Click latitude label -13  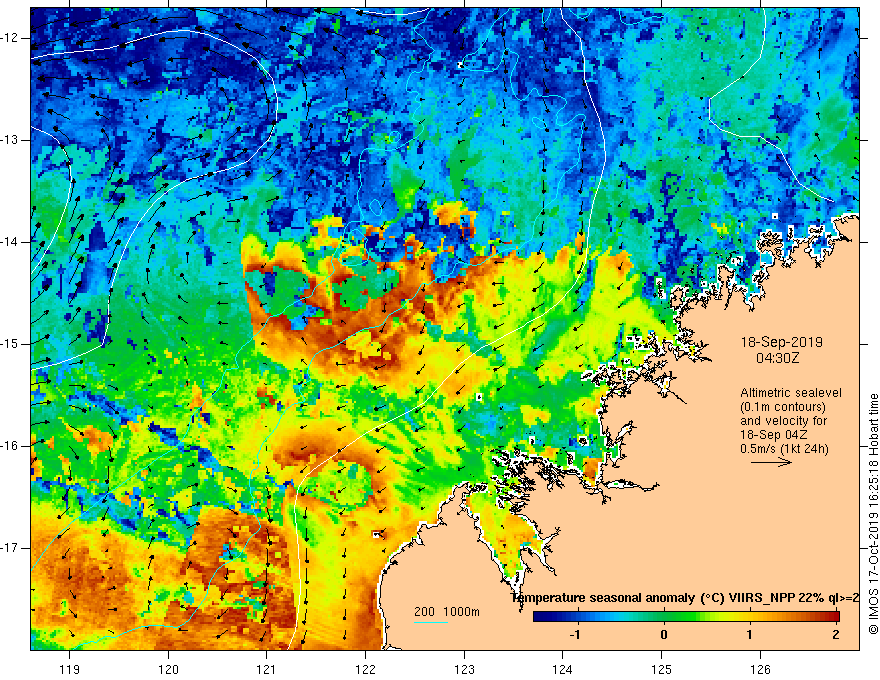10,140
